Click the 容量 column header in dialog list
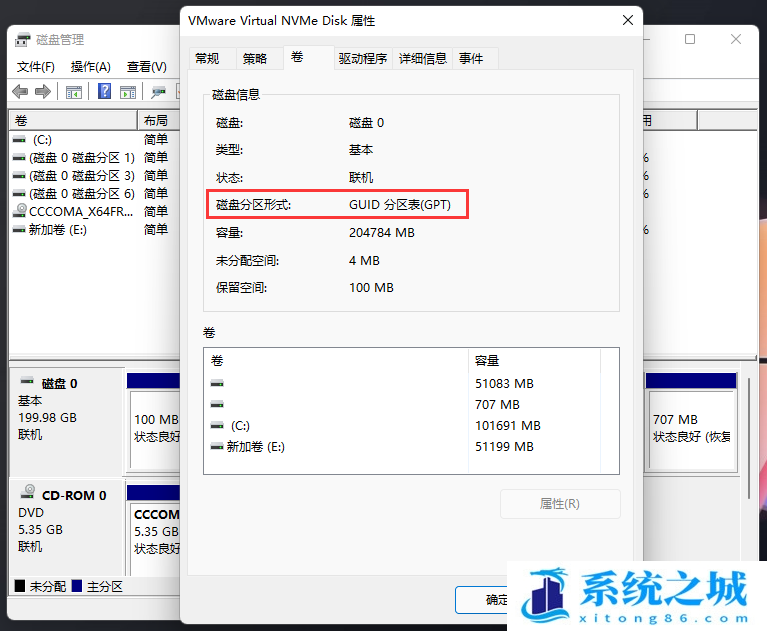The image size is (767, 631). point(534,361)
